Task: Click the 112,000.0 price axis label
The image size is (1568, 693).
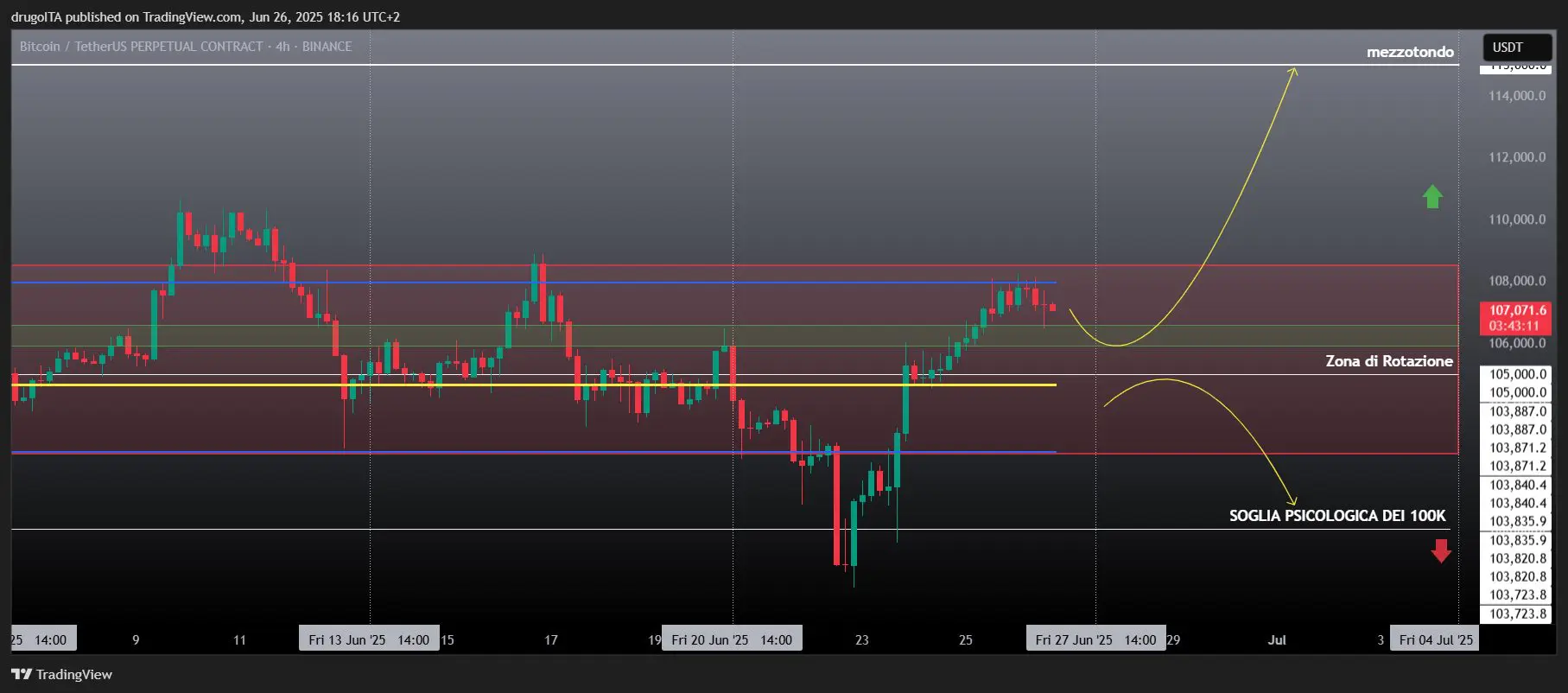Action: tap(1517, 157)
